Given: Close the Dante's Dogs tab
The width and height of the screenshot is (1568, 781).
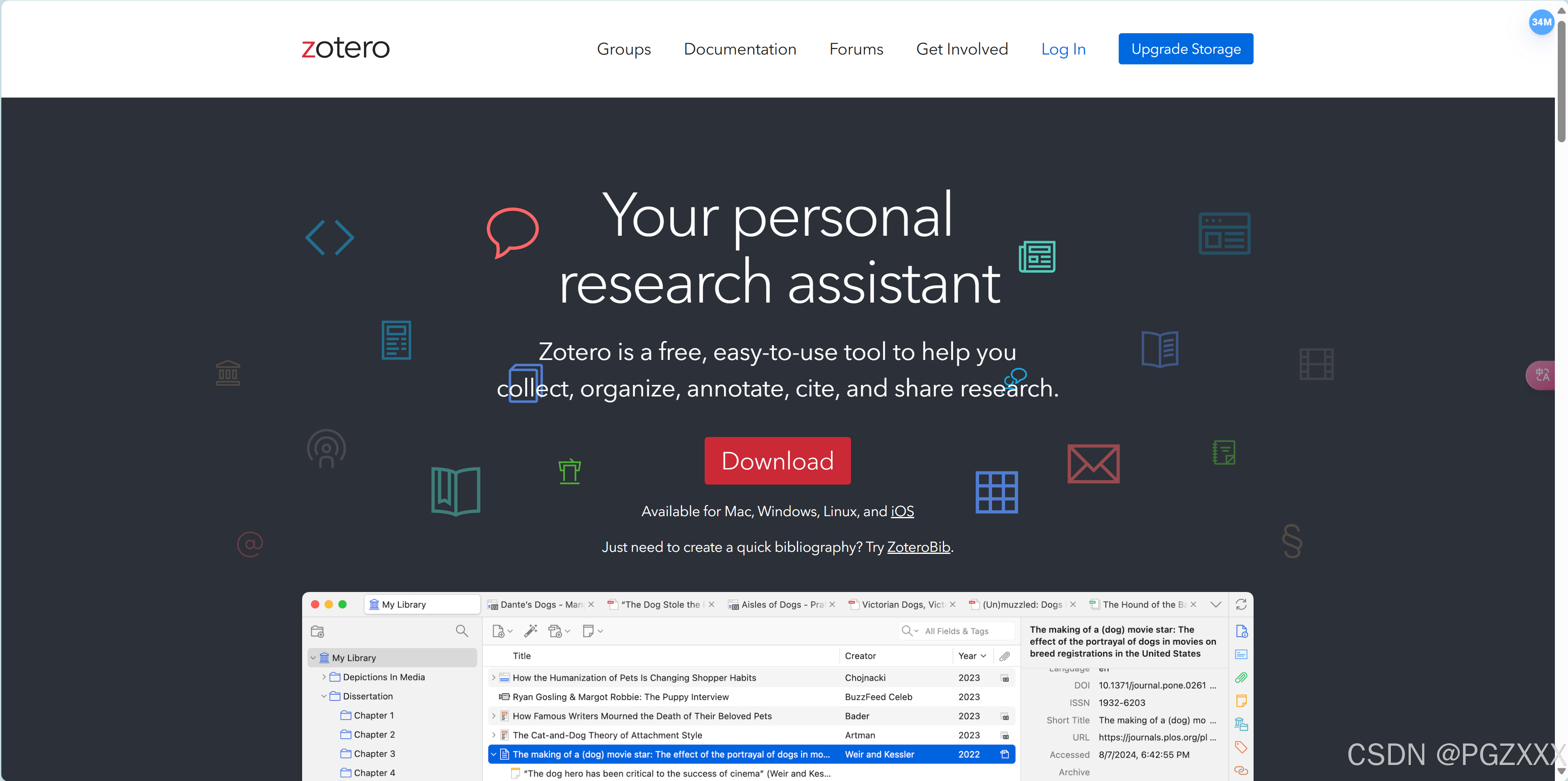Looking at the screenshot, I should pos(591,604).
